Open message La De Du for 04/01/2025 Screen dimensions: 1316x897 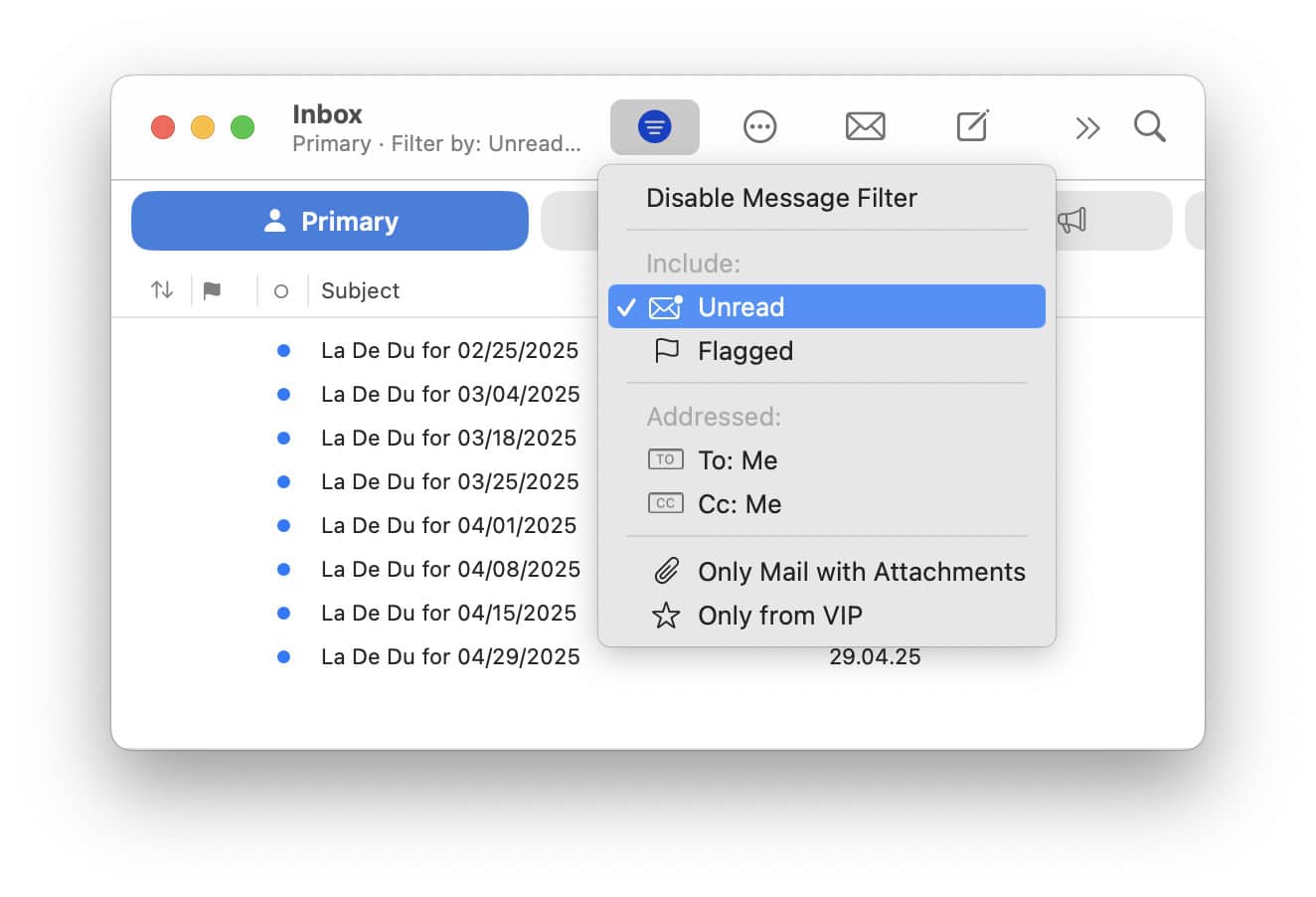coord(448,526)
